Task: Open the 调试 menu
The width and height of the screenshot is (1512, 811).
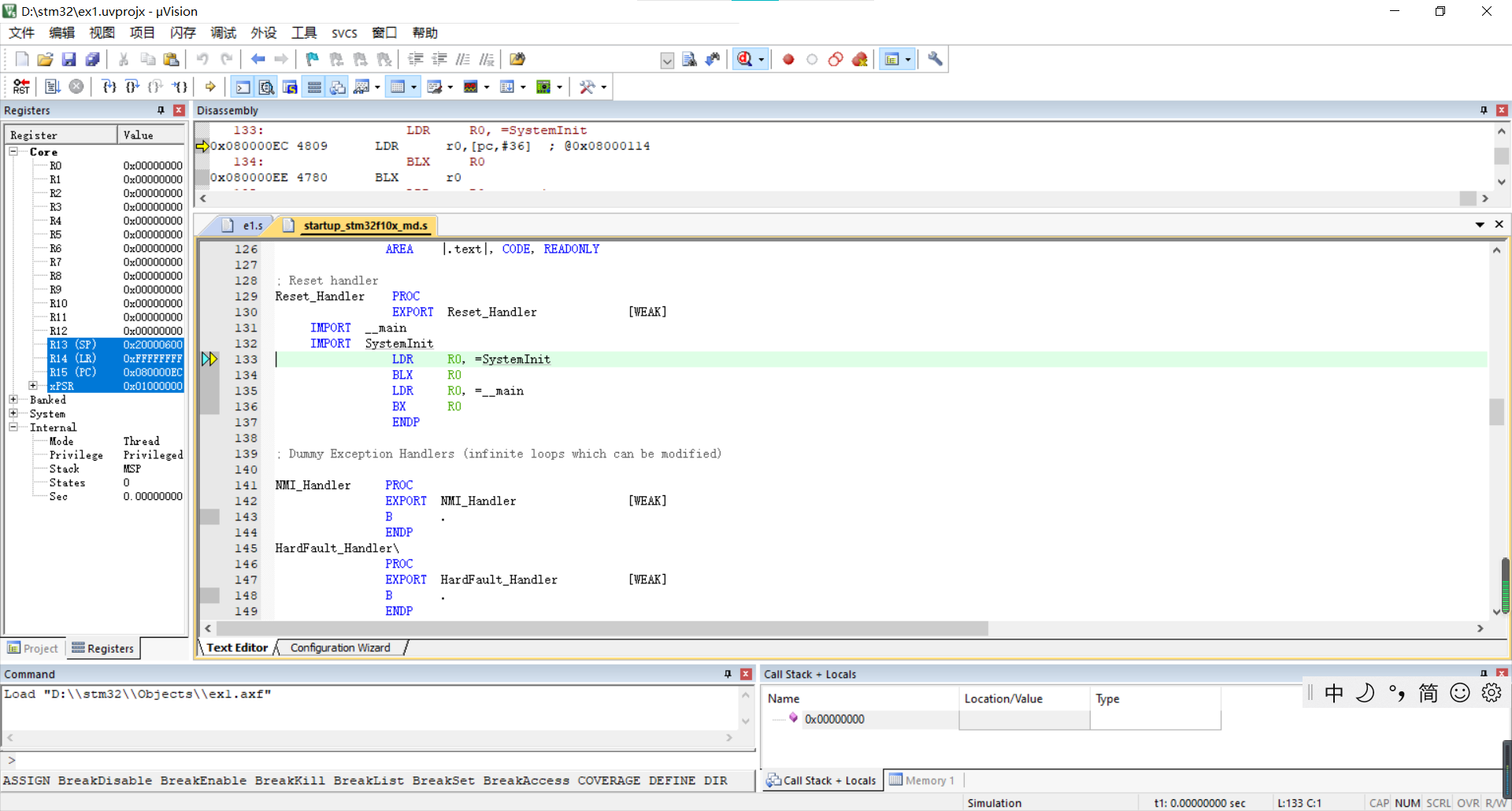Action: point(223,32)
